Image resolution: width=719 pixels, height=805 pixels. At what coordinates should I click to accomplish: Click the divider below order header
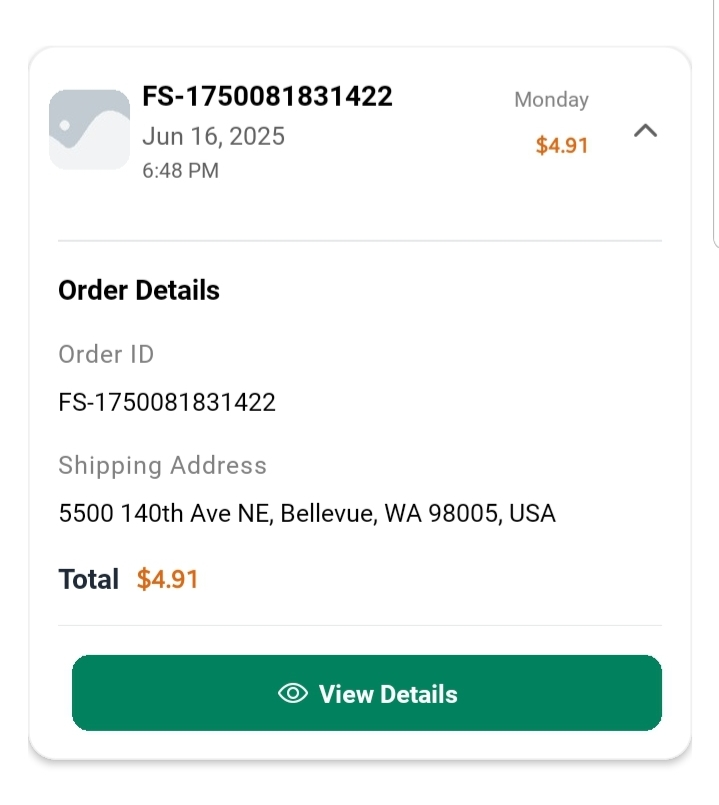360,241
